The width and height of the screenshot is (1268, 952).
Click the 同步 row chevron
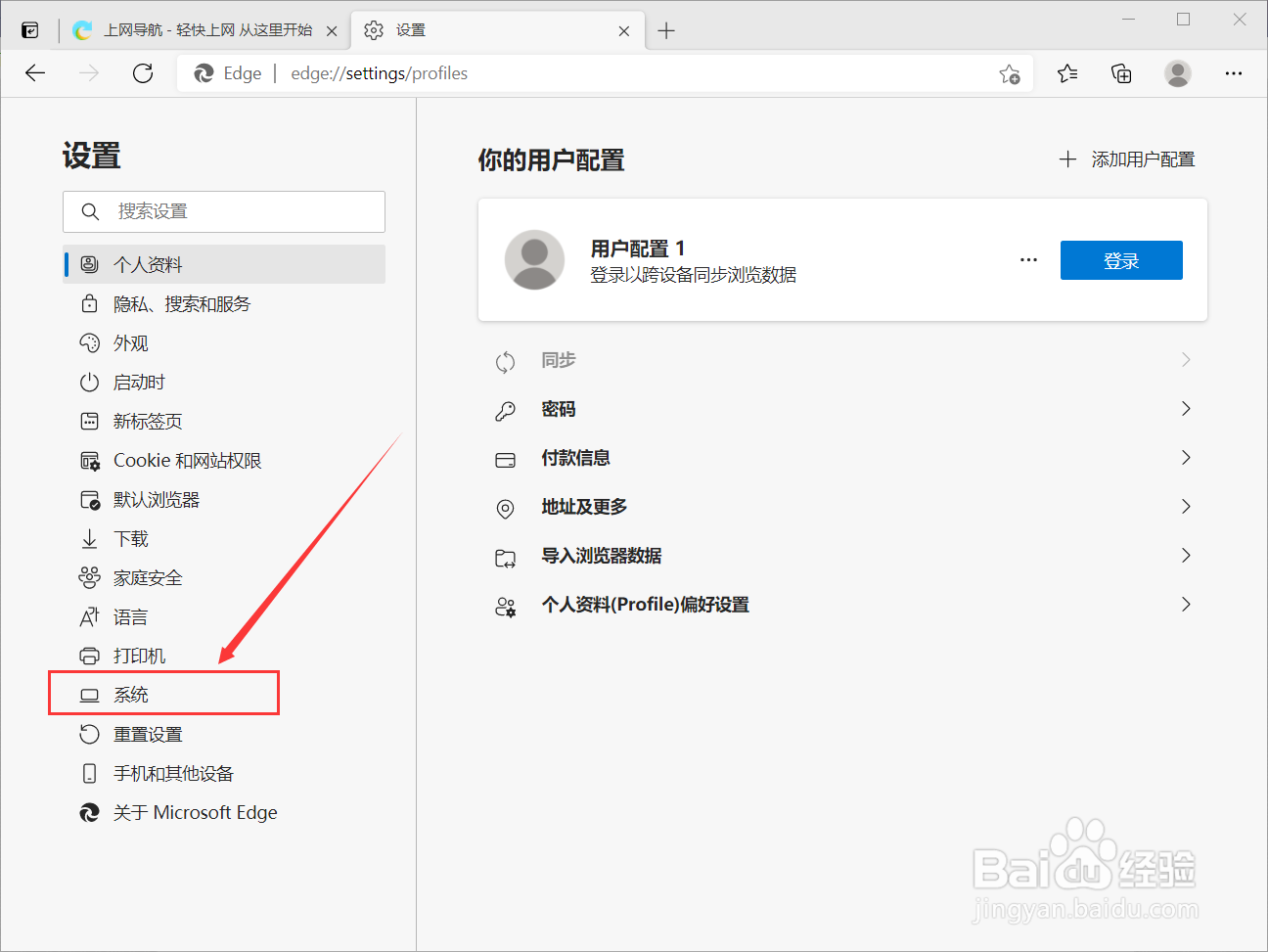coord(1186,360)
